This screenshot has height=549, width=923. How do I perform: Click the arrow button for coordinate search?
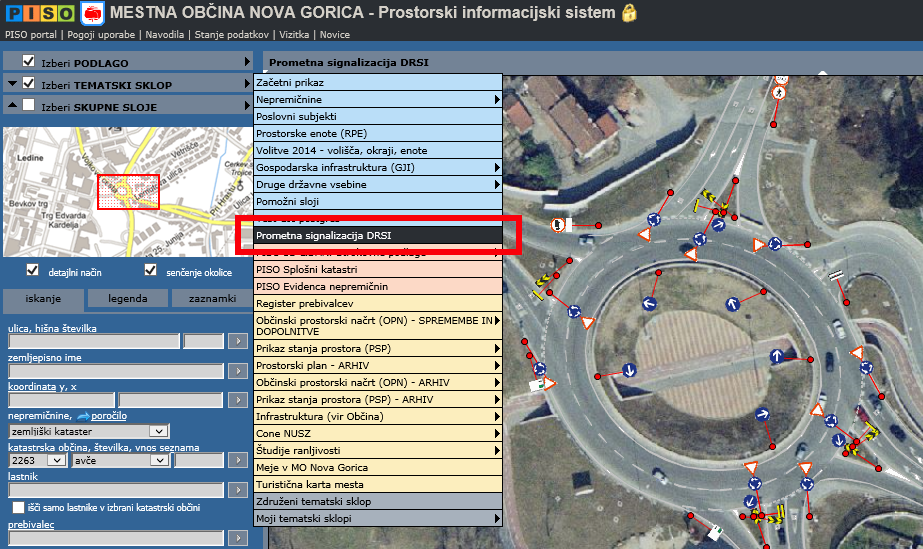(238, 400)
